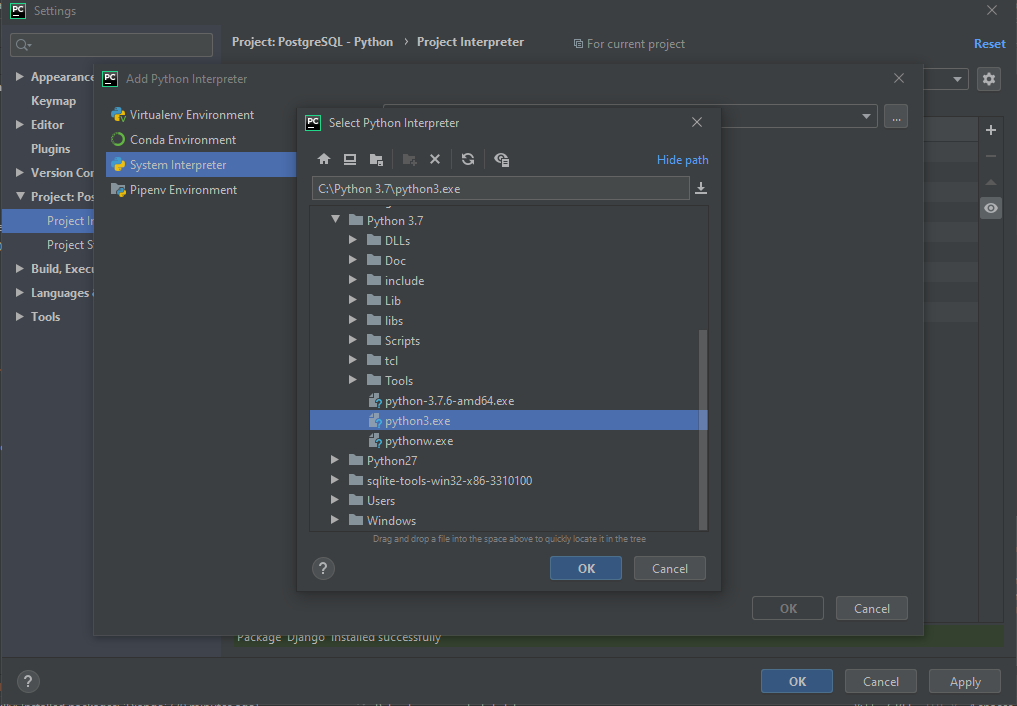This screenshot has width=1017, height=706.
Task: Expand the Python27 folder
Action: [335, 460]
